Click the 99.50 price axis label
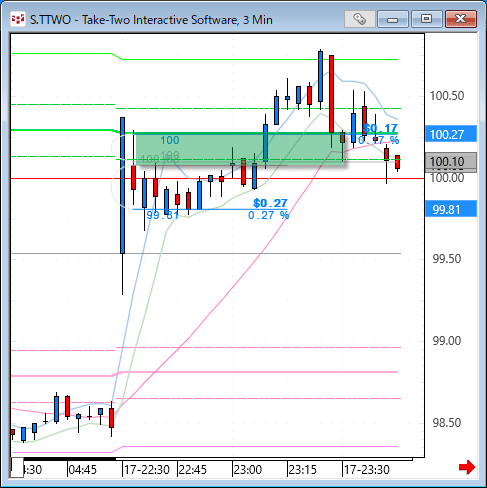The image size is (487, 488). tap(447, 259)
